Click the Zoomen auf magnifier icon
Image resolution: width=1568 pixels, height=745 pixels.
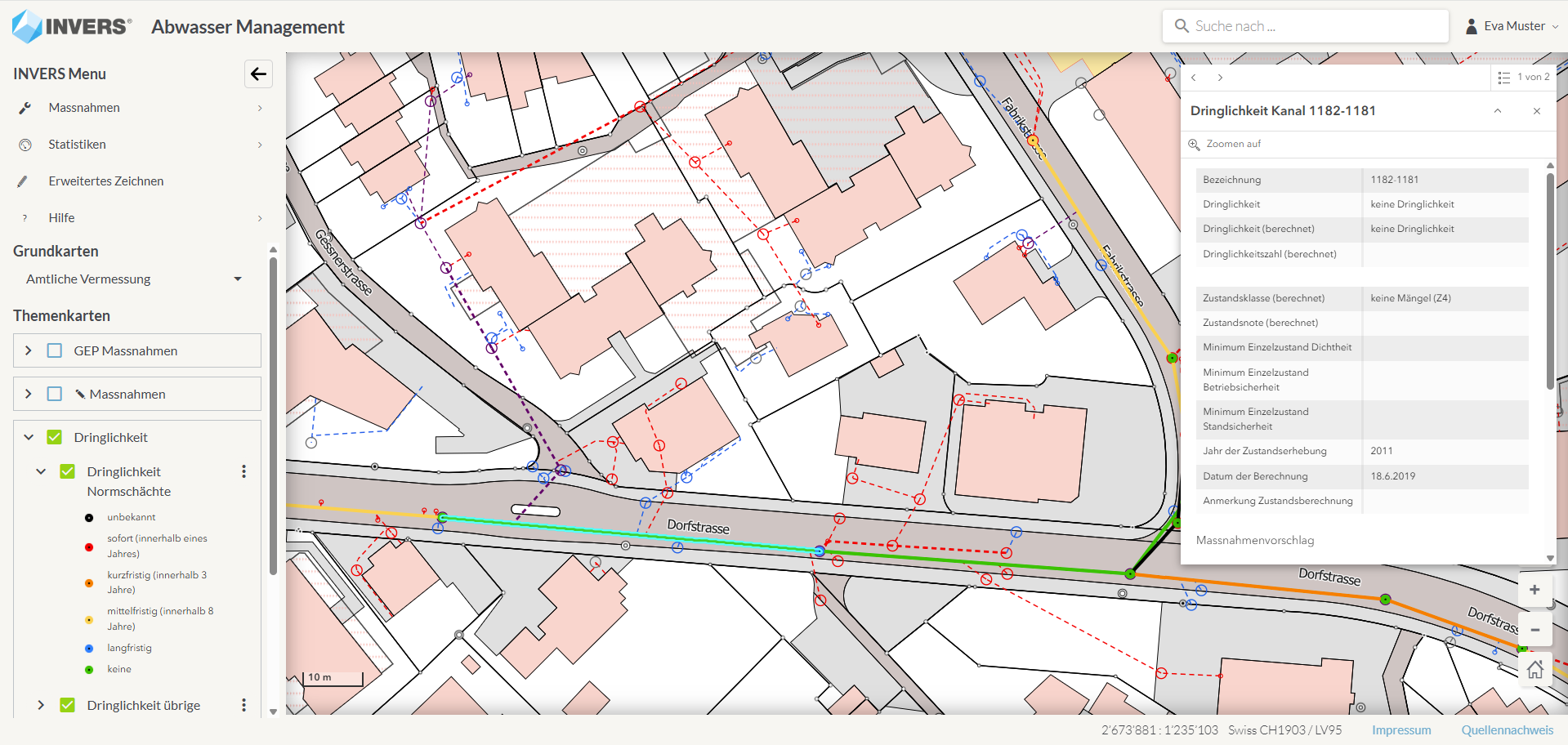1194,145
